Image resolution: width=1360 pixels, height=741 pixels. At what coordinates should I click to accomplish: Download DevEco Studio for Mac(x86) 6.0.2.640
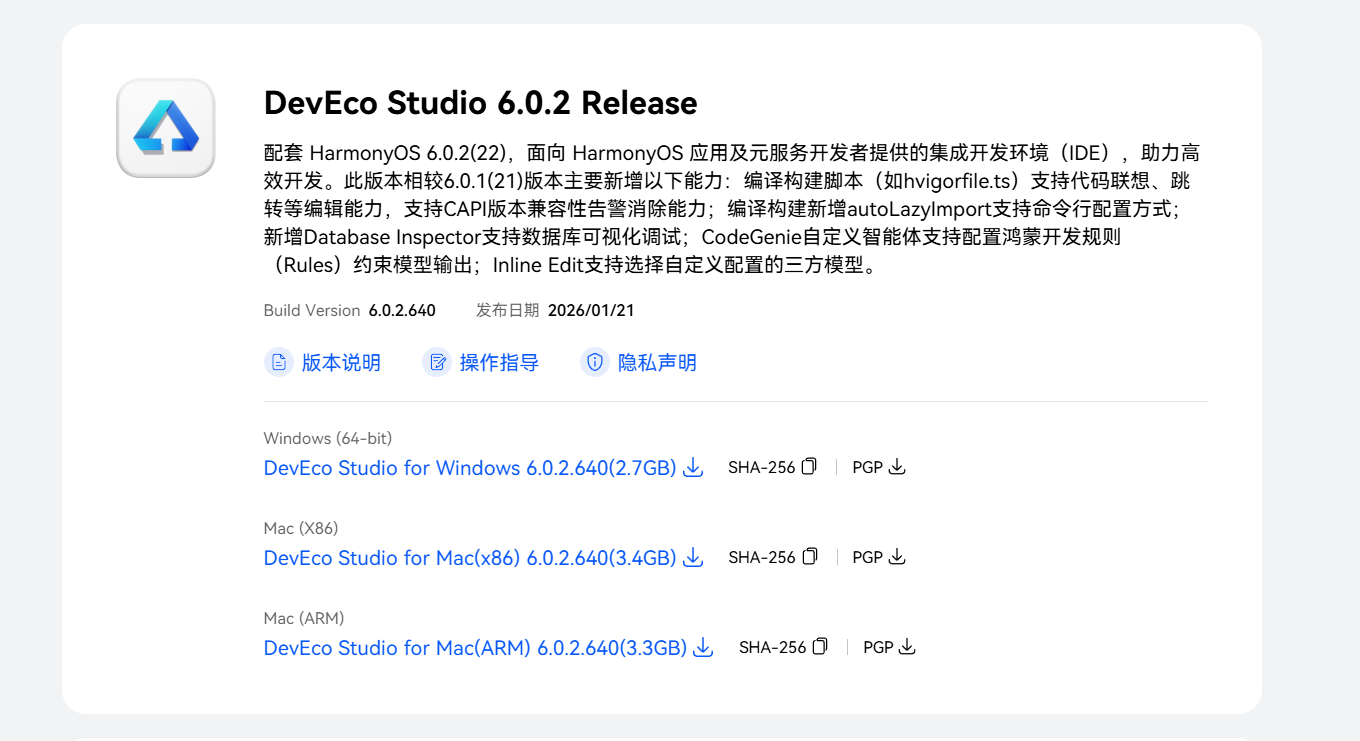[470, 558]
